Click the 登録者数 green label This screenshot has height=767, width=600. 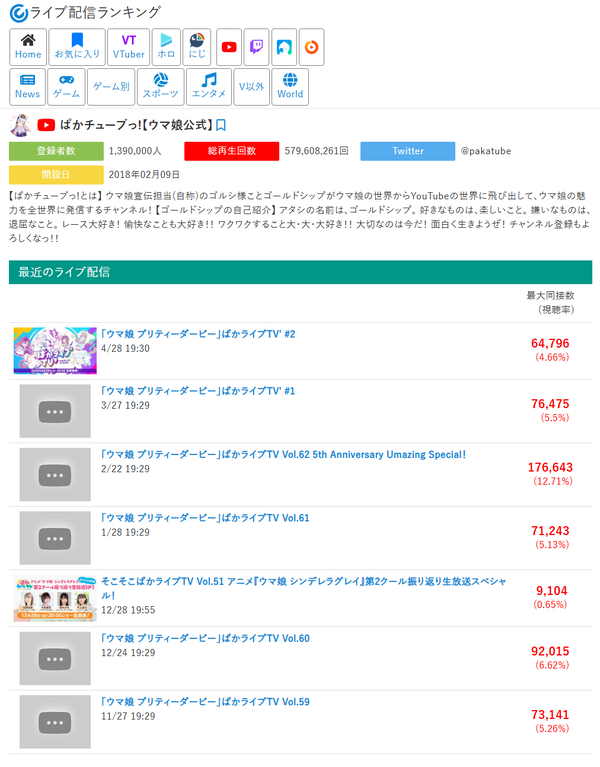tap(56, 151)
